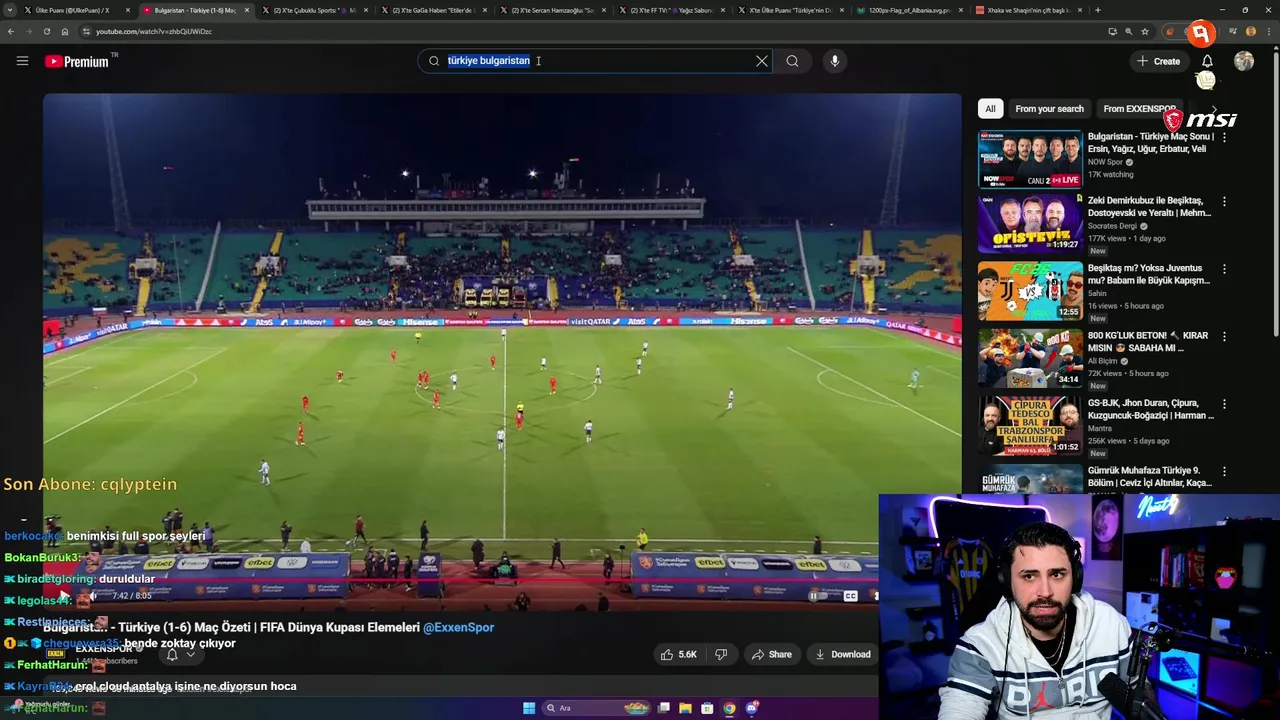Start voice search with the microphone icon

click(x=835, y=61)
